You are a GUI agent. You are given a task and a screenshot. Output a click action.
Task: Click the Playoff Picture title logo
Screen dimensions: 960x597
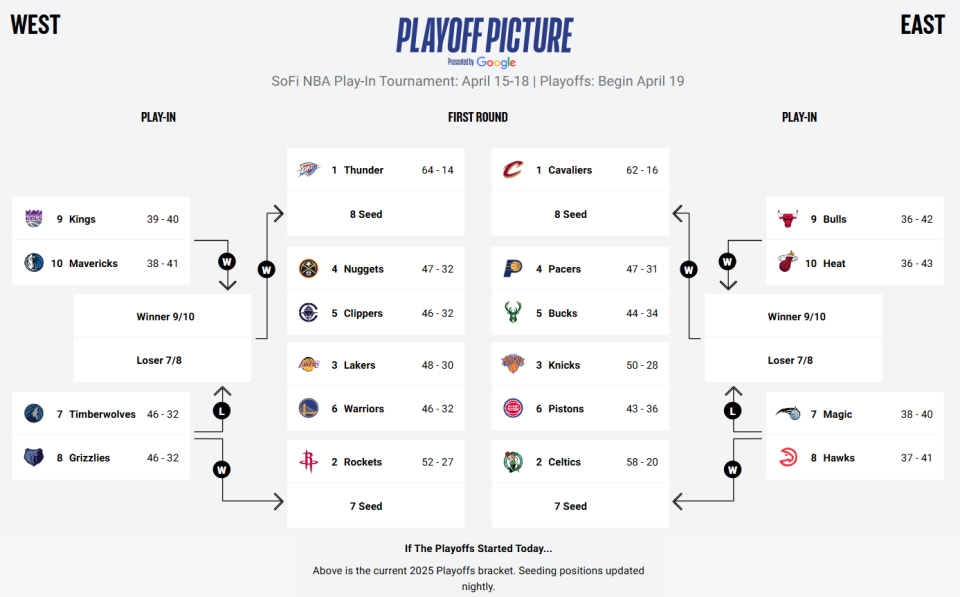click(x=485, y=35)
